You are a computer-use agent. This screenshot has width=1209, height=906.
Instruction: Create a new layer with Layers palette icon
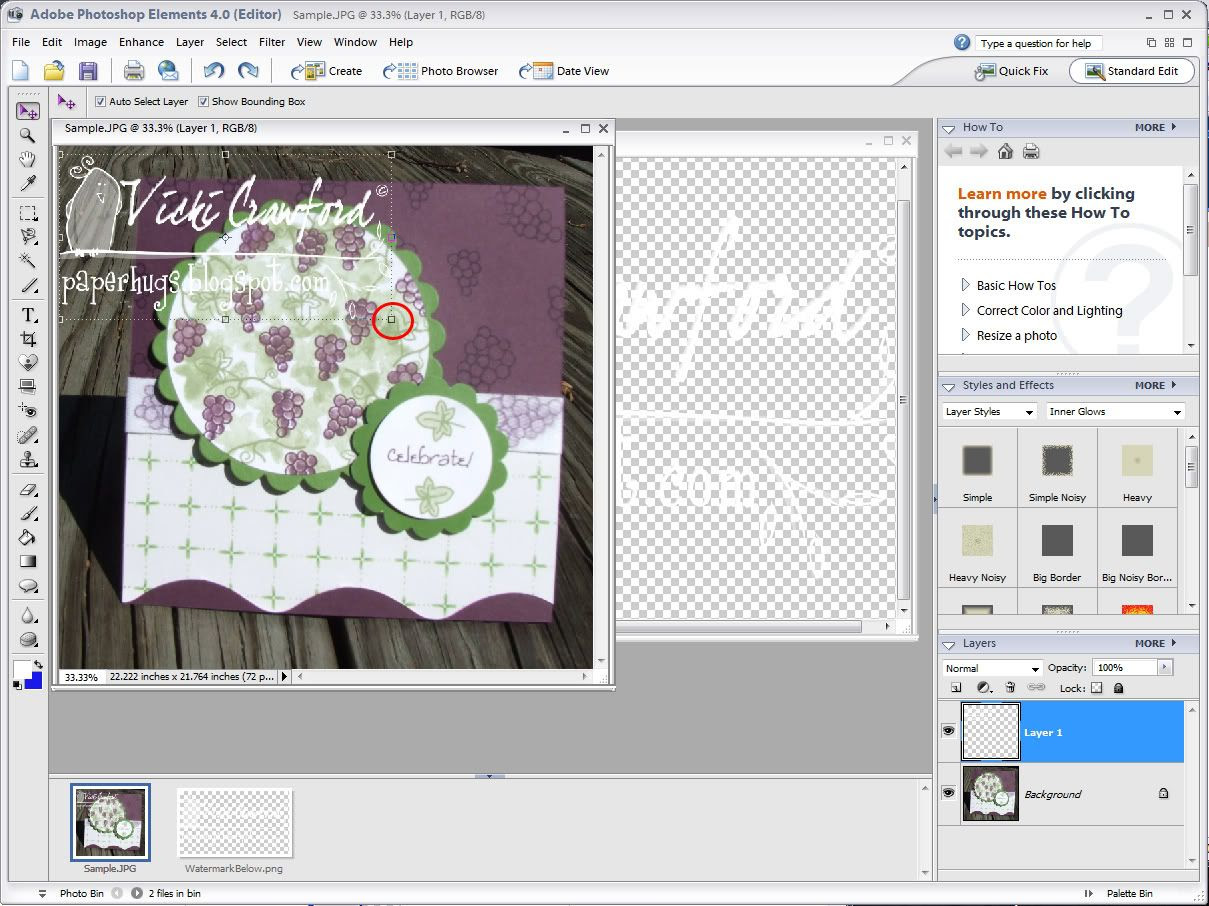click(956, 688)
